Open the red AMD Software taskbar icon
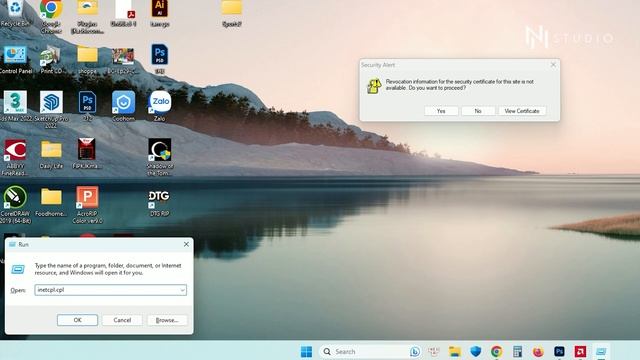 pyautogui.click(x=580, y=351)
